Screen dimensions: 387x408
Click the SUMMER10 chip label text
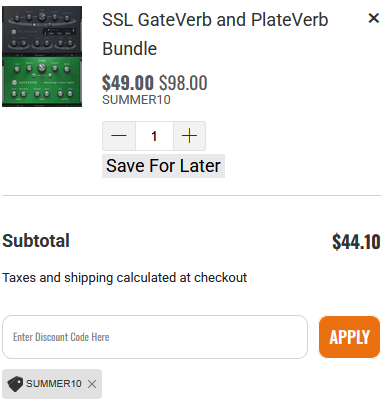(54, 384)
